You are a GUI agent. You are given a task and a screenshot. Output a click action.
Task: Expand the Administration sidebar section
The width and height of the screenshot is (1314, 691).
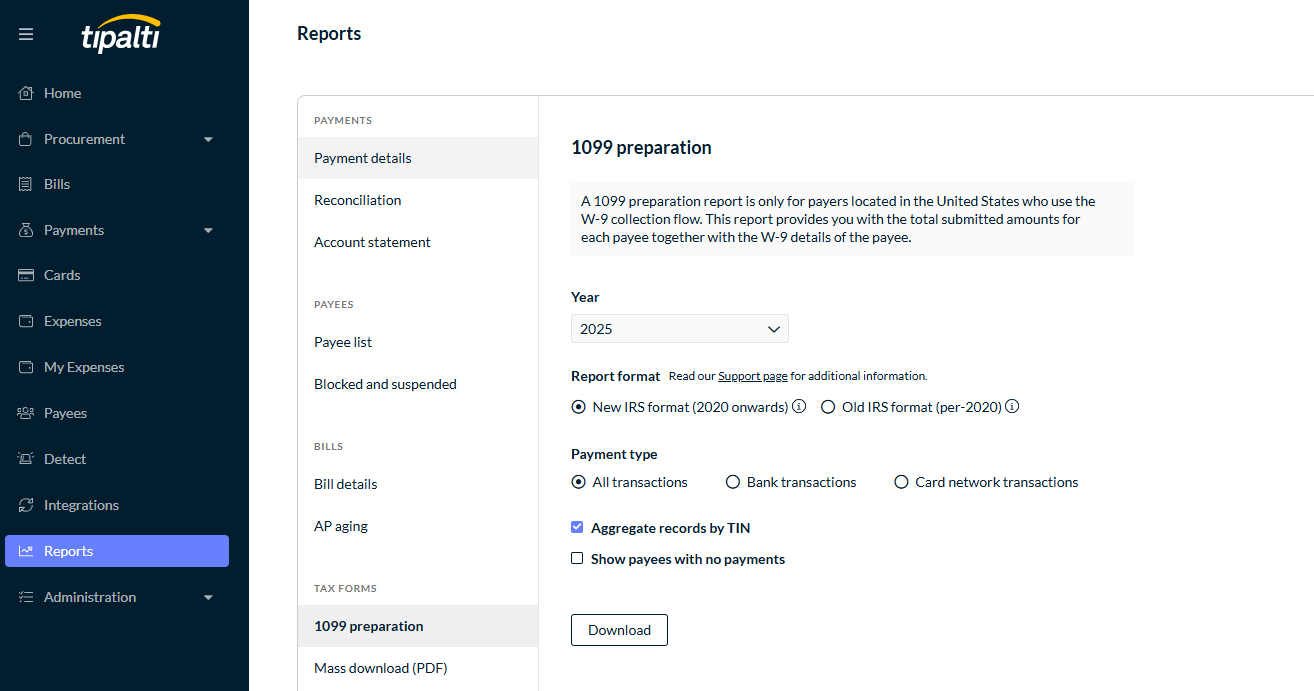208,597
